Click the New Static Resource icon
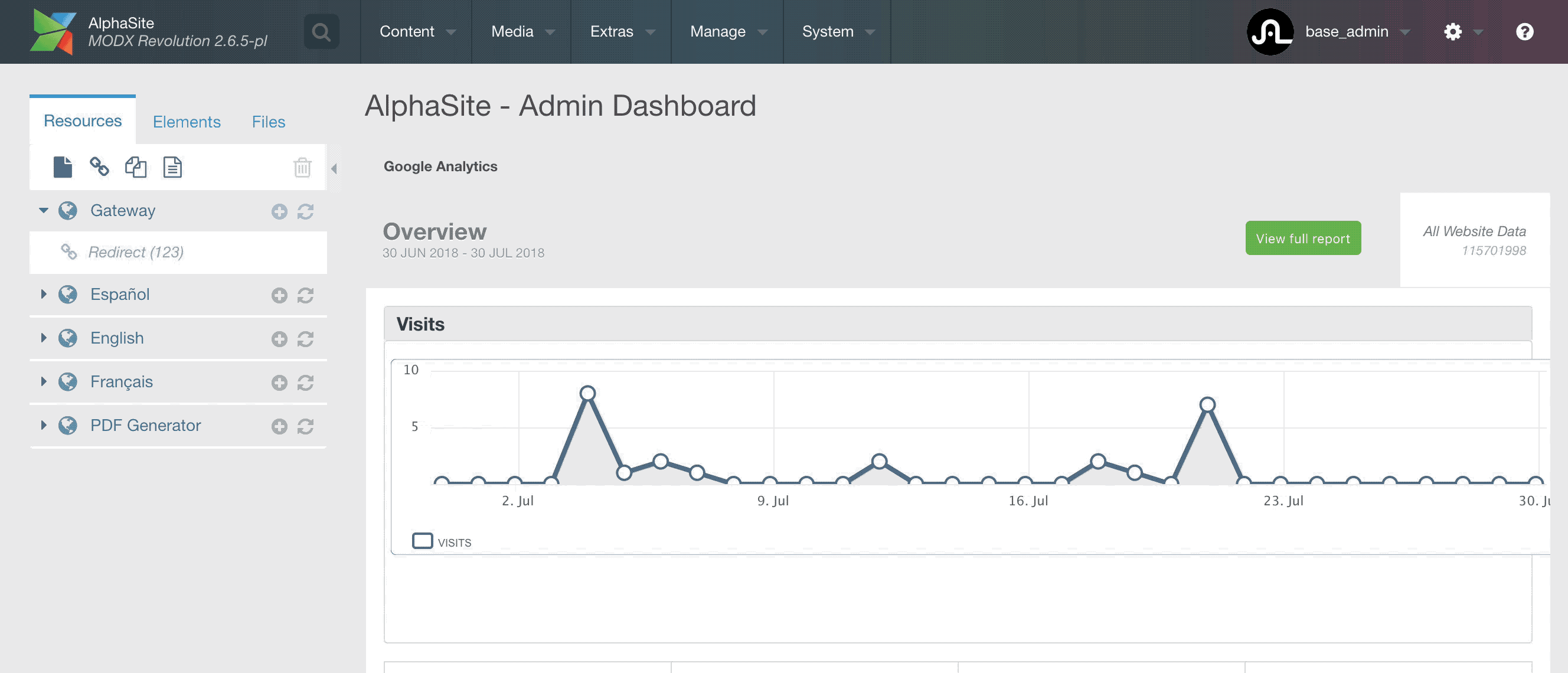Screen dimensions: 1568x673 (x=172, y=166)
